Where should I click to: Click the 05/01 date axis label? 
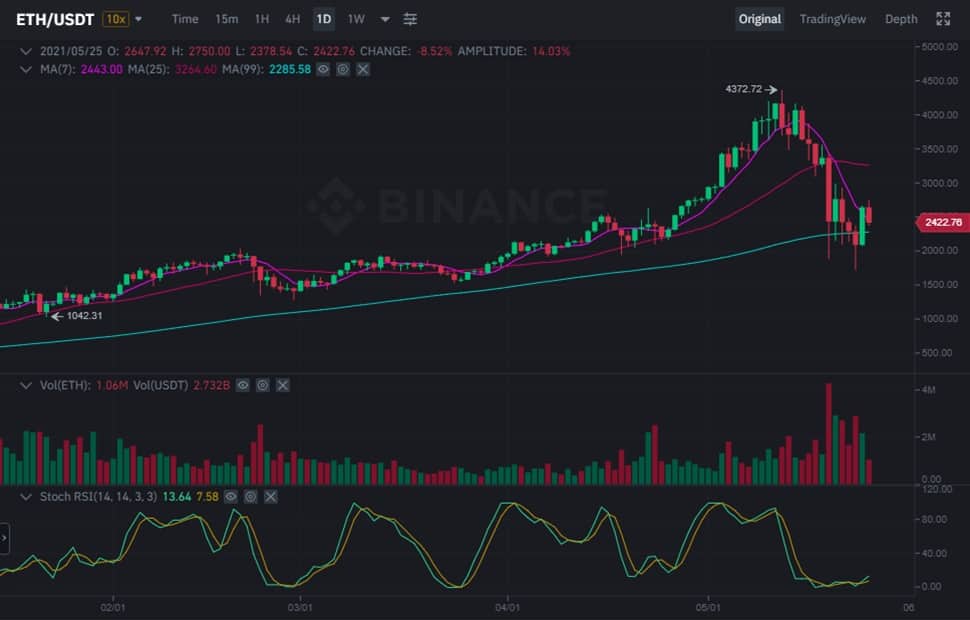[x=708, y=608]
